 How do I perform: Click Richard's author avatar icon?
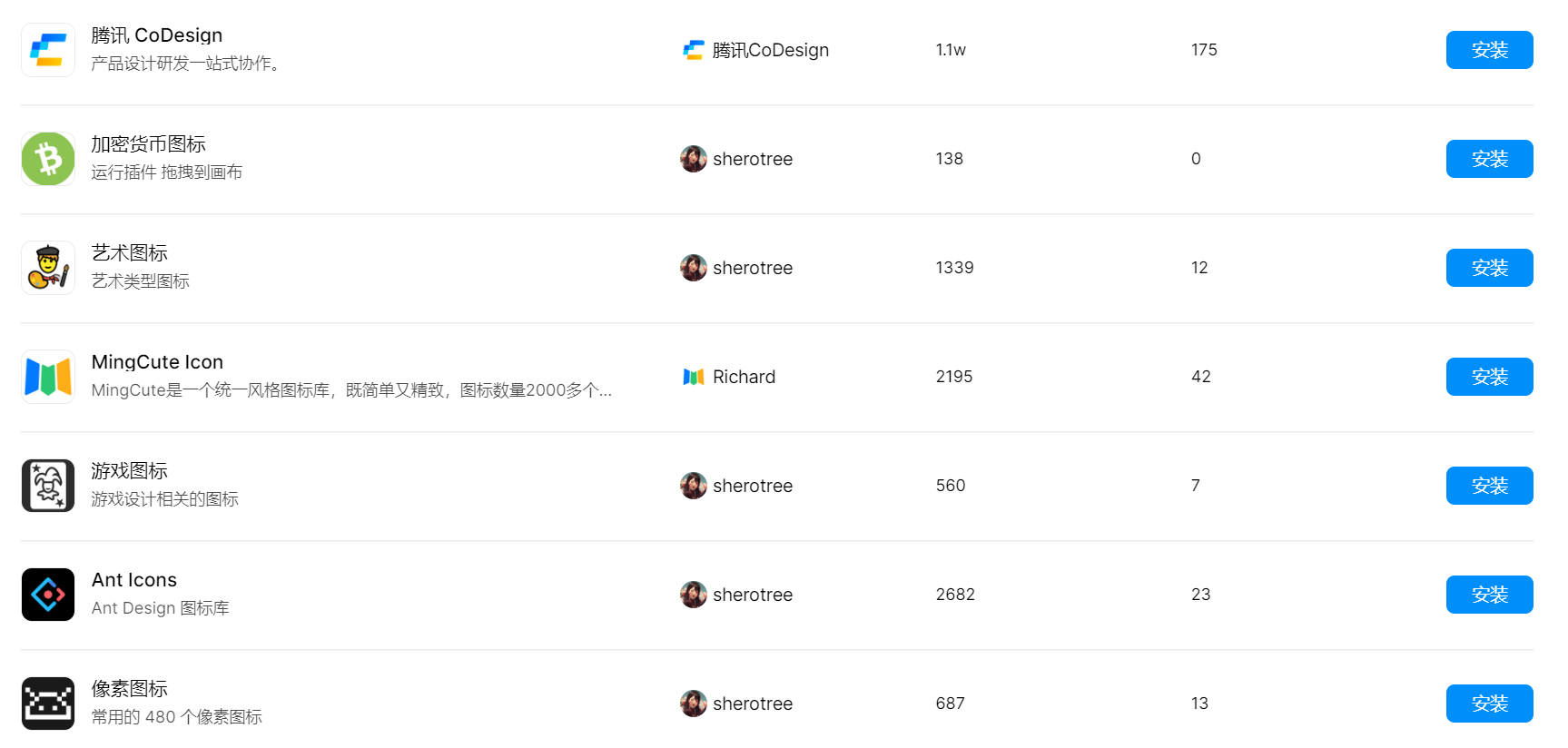pyautogui.click(x=694, y=377)
